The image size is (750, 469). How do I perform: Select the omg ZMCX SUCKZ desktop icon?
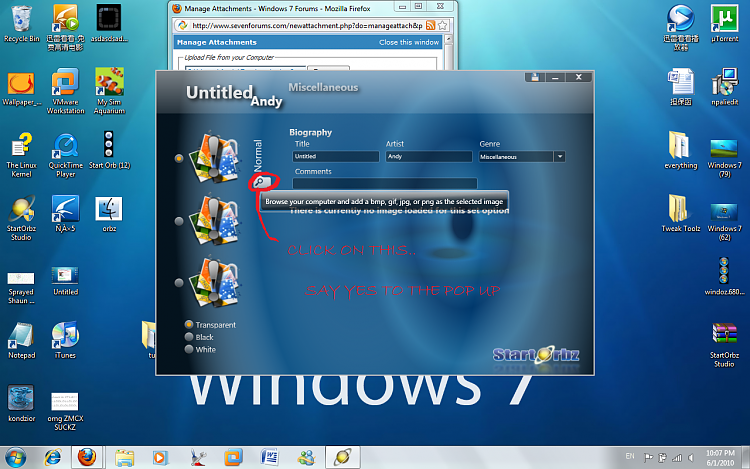click(66, 411)
